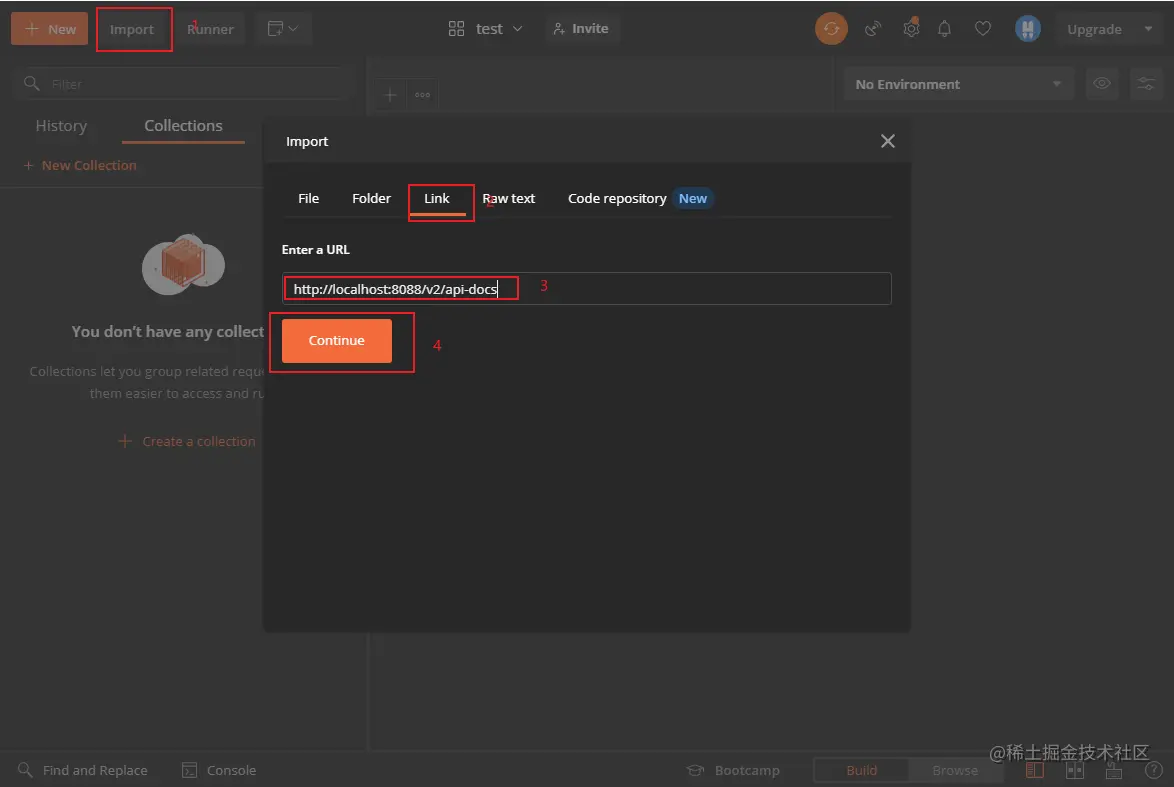1174x787 pixels.
Task: Expand the No Environment dropdown
Action: pyautogui.click(x=959, y=84)
